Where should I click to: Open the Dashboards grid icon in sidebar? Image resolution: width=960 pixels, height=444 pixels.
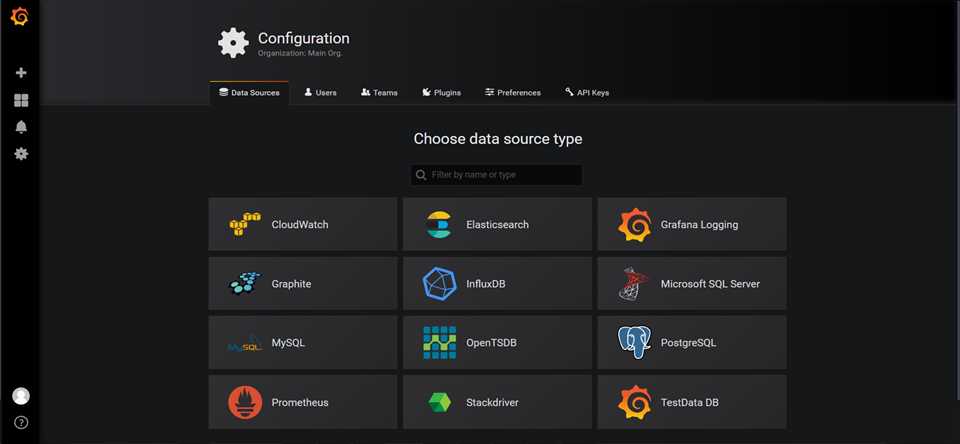coord(21,100)
